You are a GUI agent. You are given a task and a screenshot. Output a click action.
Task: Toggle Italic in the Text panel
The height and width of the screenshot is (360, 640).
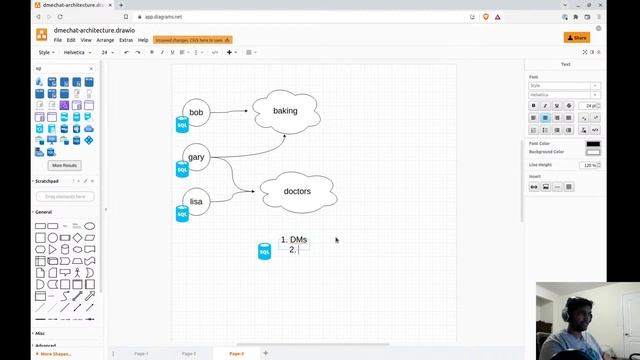(545, 106)
